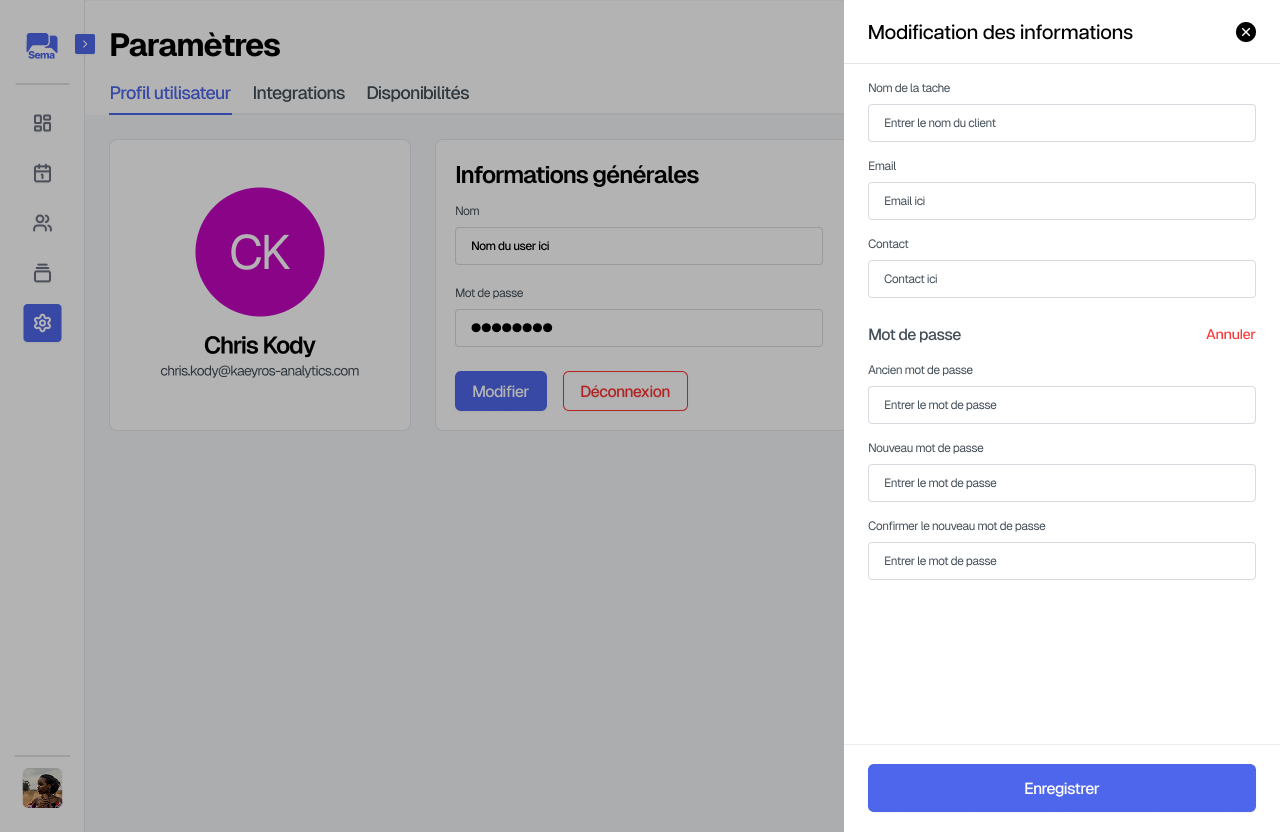Click the Modifier button
The width and height of the screenshot is (1280, 832).
coord(501,391)
